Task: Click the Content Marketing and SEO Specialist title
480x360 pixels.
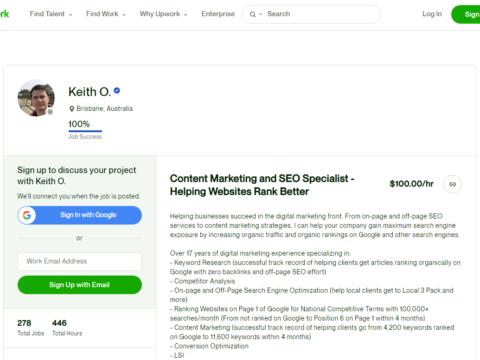Action: 262,185
